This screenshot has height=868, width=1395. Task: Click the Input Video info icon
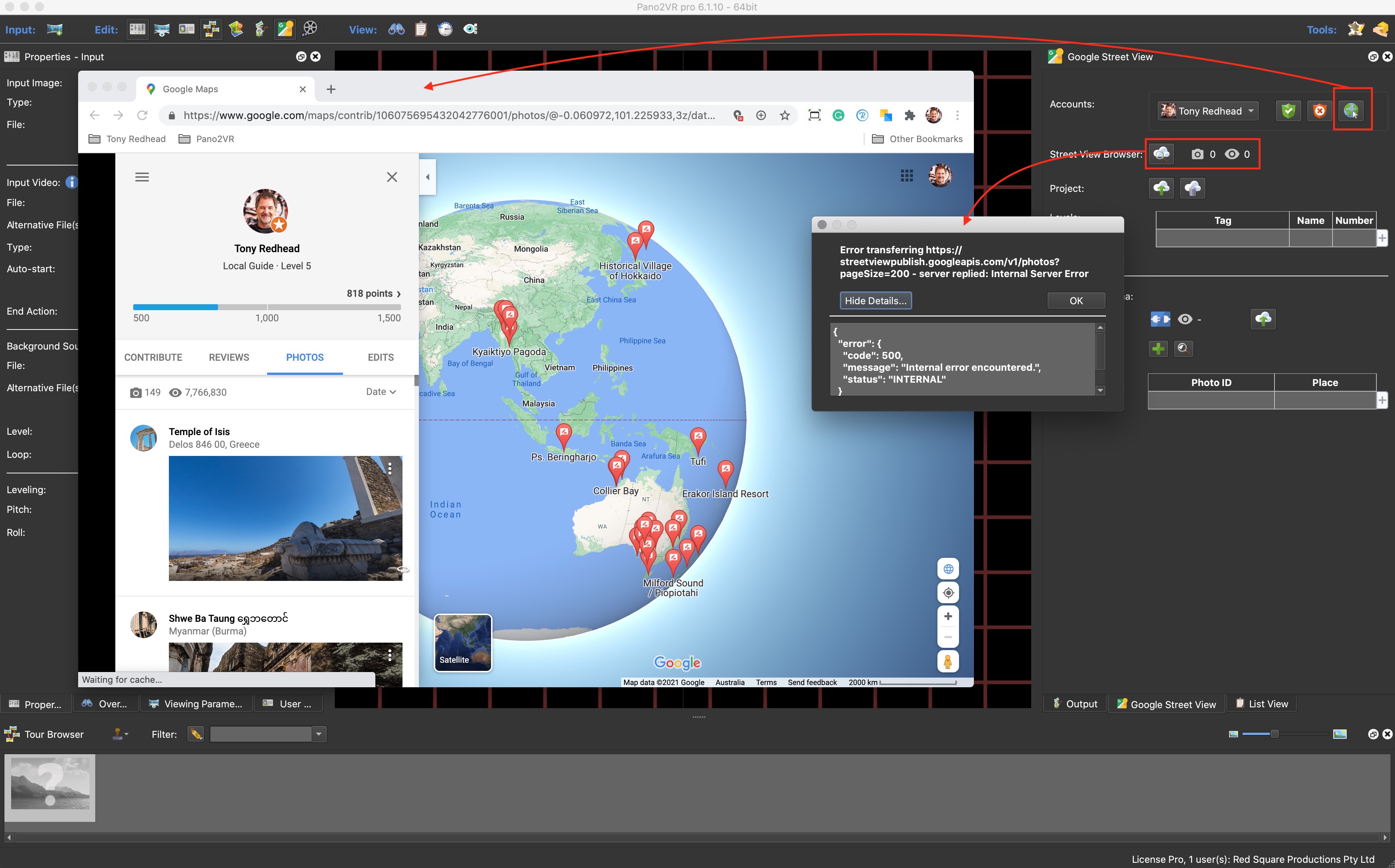tap(71, 183)
